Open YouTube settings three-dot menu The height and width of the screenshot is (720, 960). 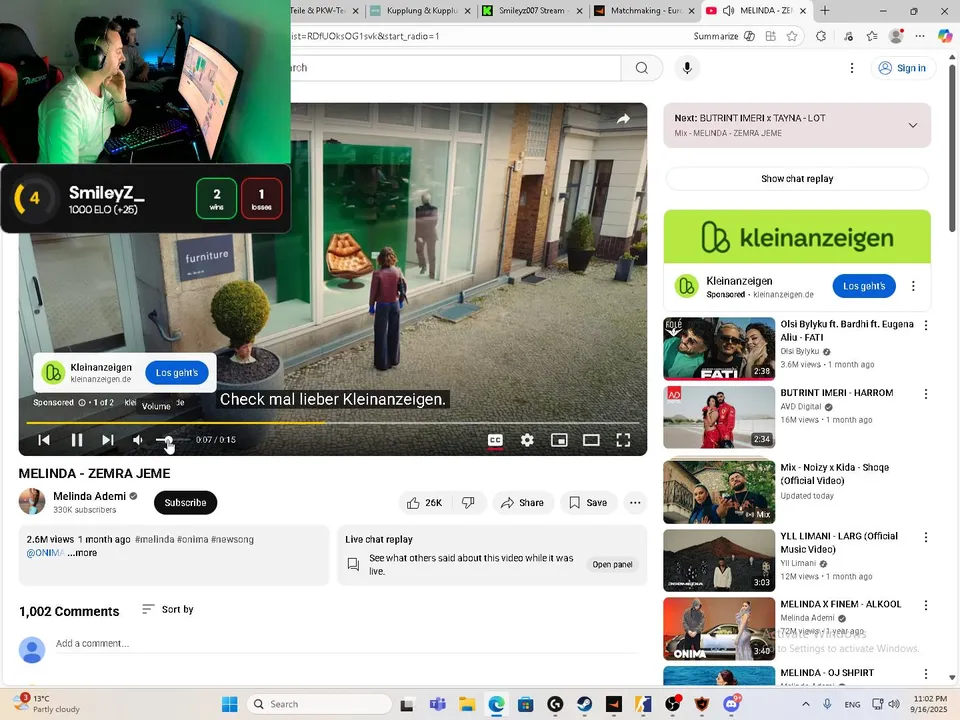[852, 68]
